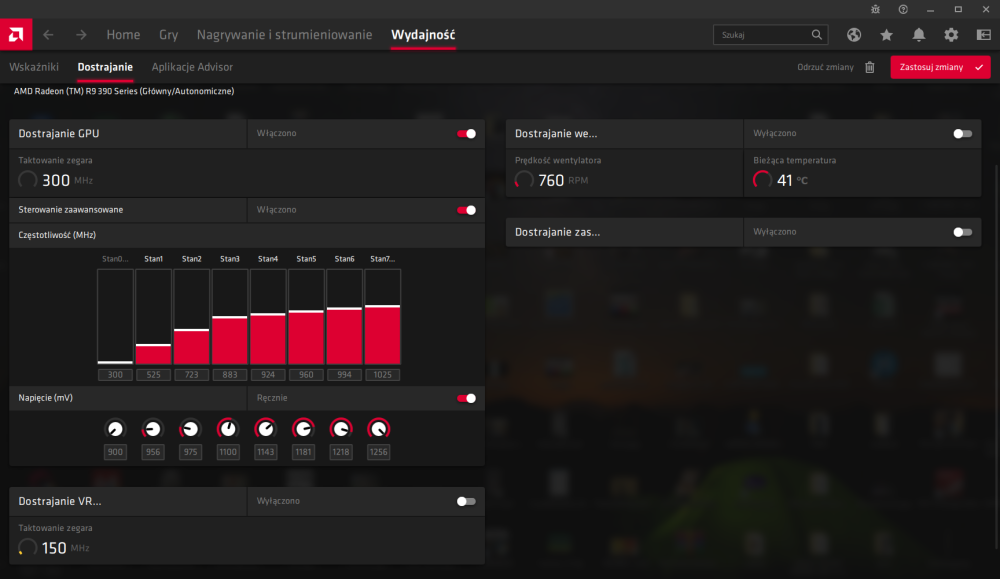1000x579 pixels.
Task: Toggle the sidebar panel icon
Action: tap(983, 35)
